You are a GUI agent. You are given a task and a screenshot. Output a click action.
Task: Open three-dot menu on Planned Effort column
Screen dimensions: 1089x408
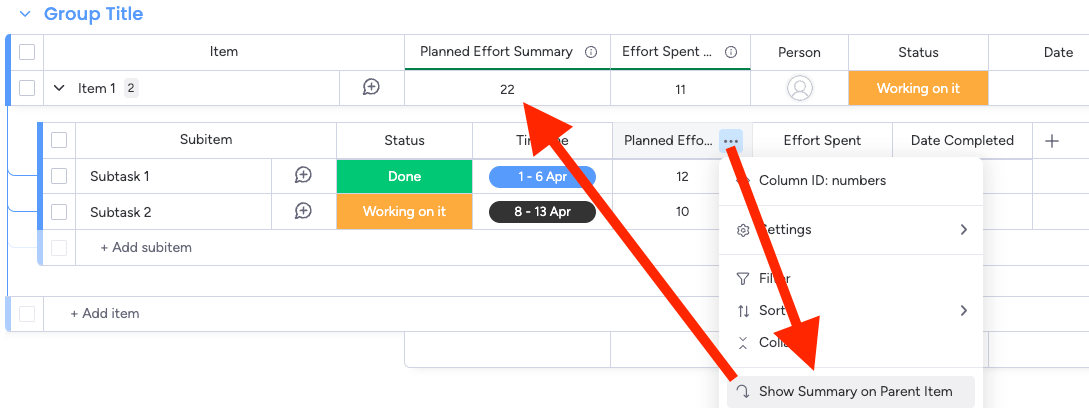[731, 141]
